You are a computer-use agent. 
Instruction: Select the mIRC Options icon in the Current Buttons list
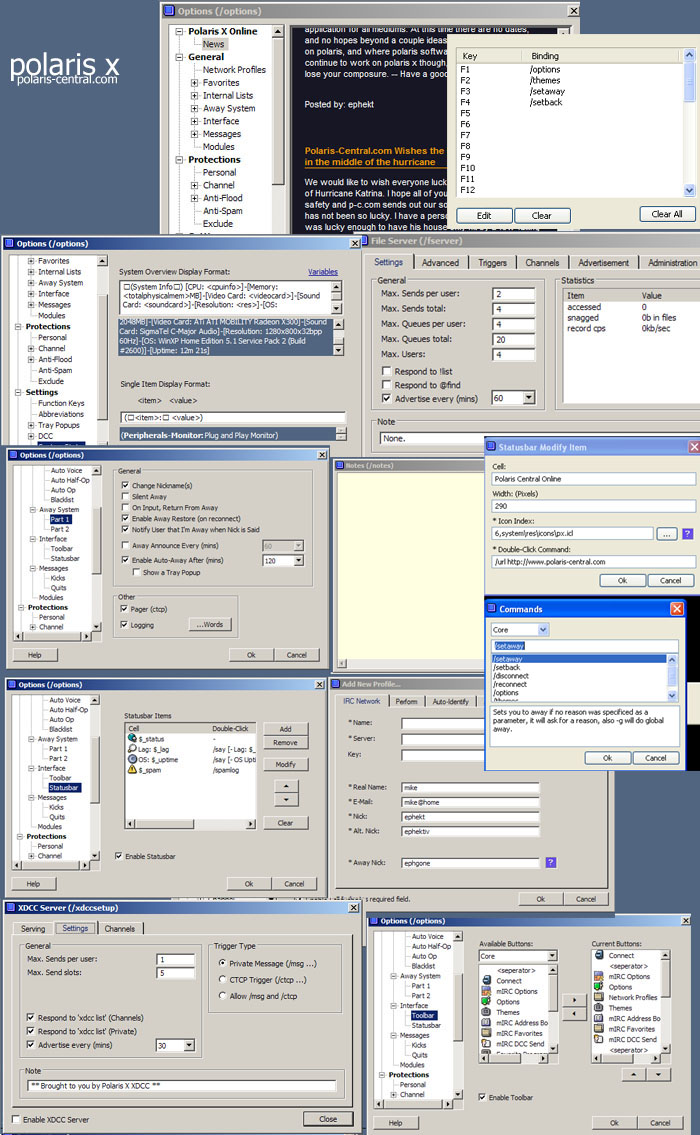(599, 976)
